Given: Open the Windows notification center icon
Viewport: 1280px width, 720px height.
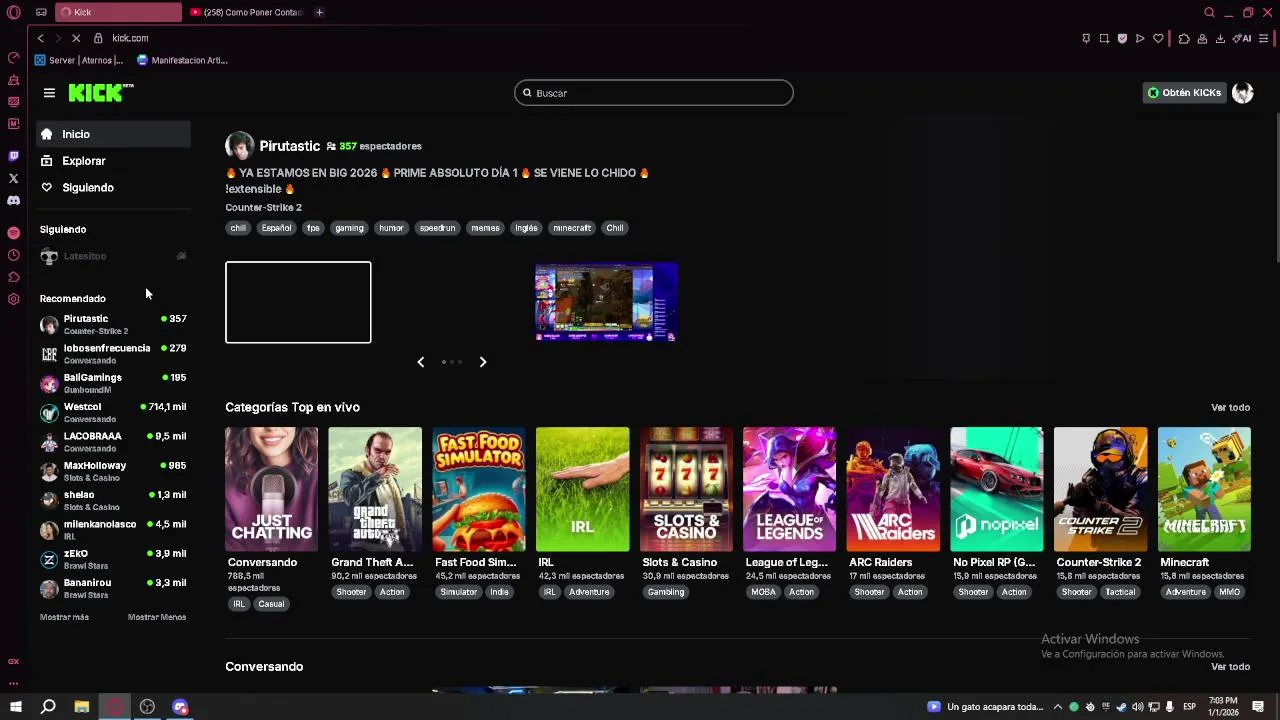Looking at the screenshot, I should coord(1258,707).
